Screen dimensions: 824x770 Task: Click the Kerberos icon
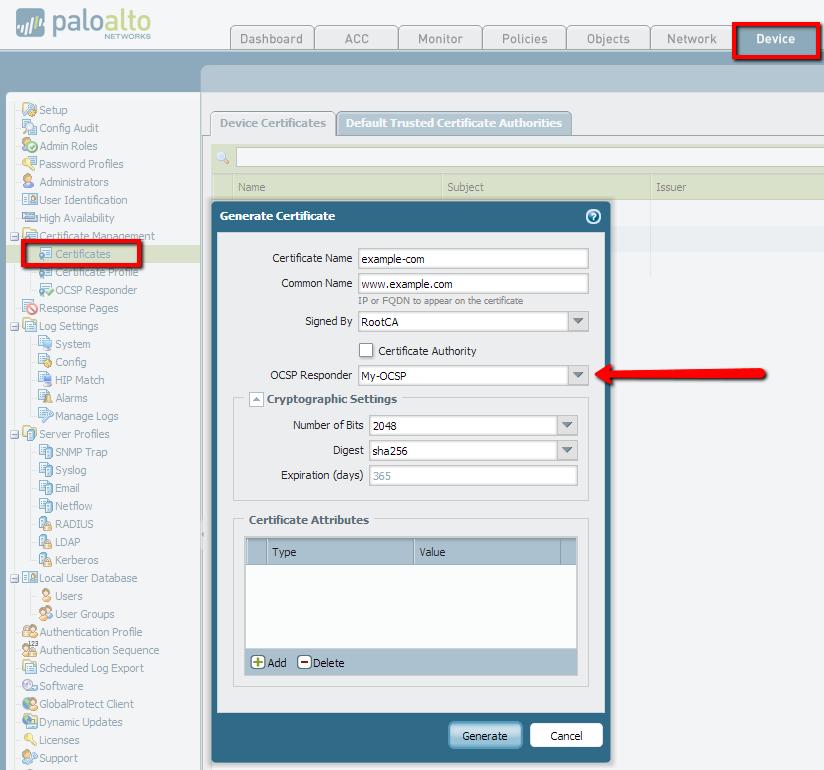(x=46, y=559)
